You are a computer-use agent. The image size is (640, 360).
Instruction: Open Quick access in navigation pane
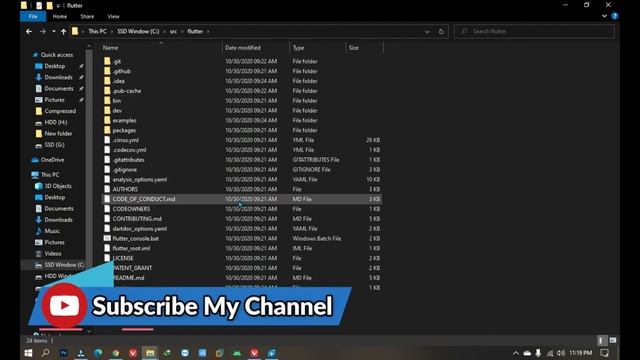[57, 55]
